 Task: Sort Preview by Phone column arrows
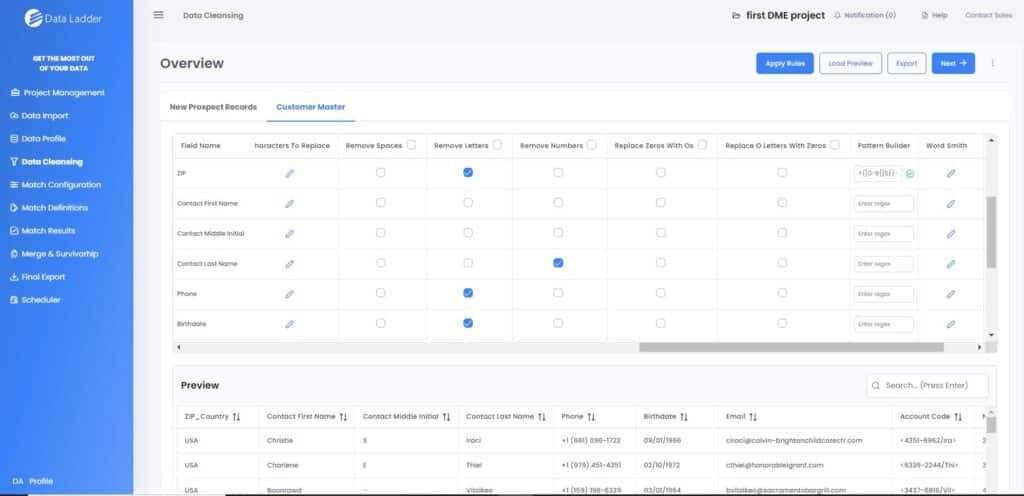tap(591, 416)
